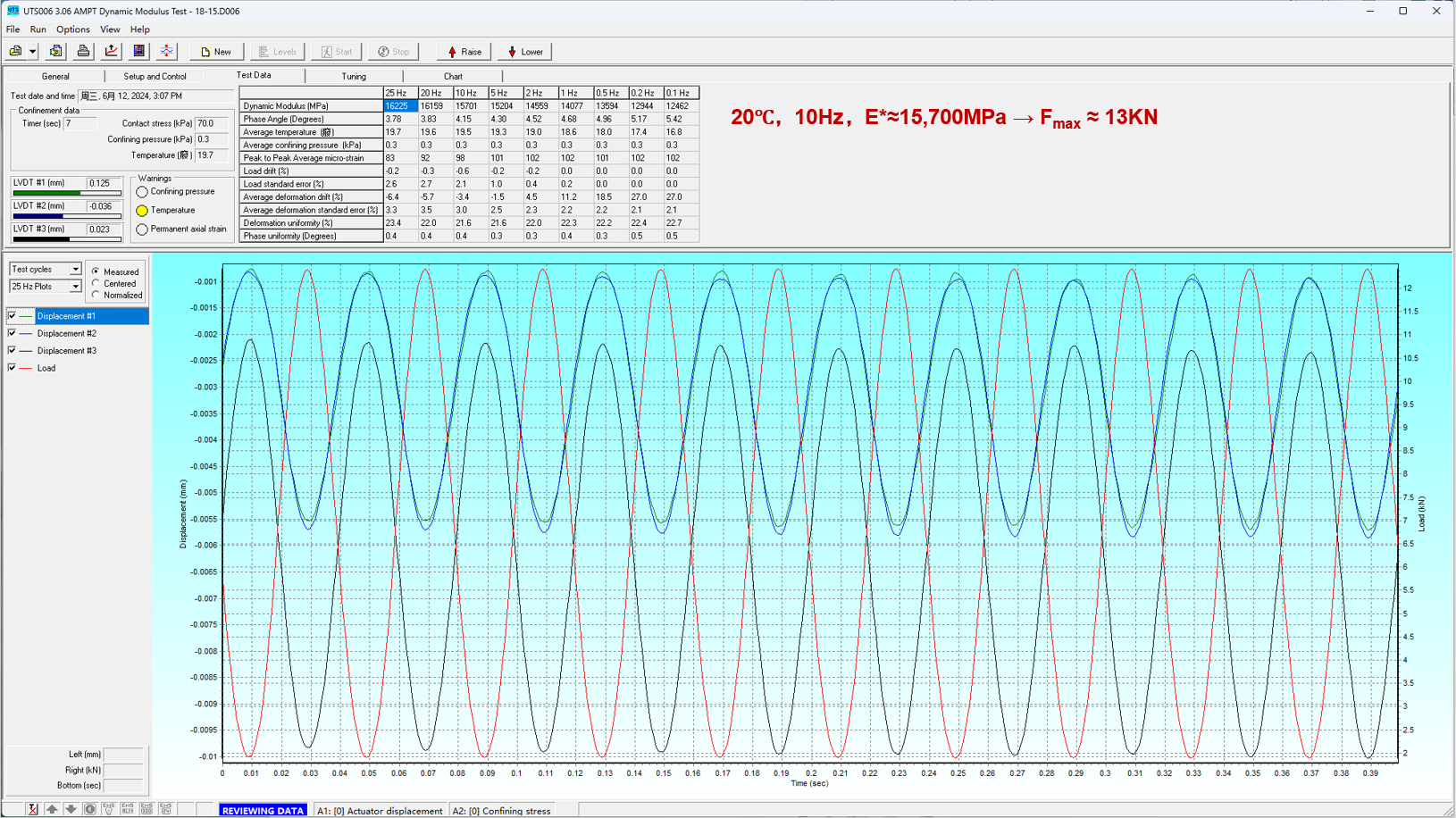Screen dimensions: 1456x818
Task: Click the printer icon in toolbar
Action: click(83, 52)
